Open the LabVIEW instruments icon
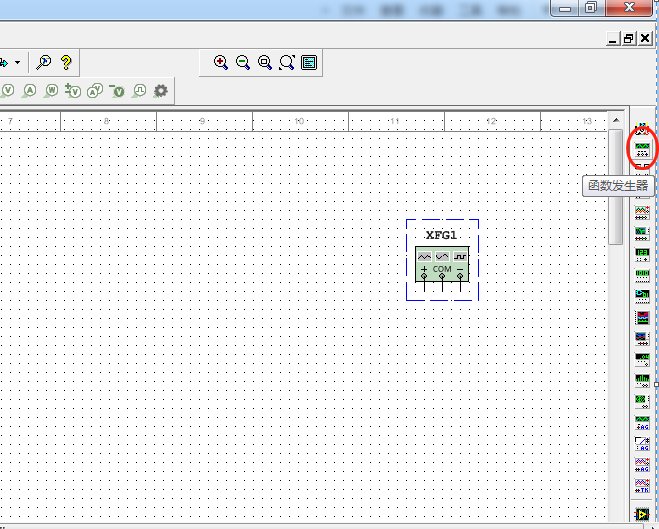659x529 pixels. pos(642,514)
